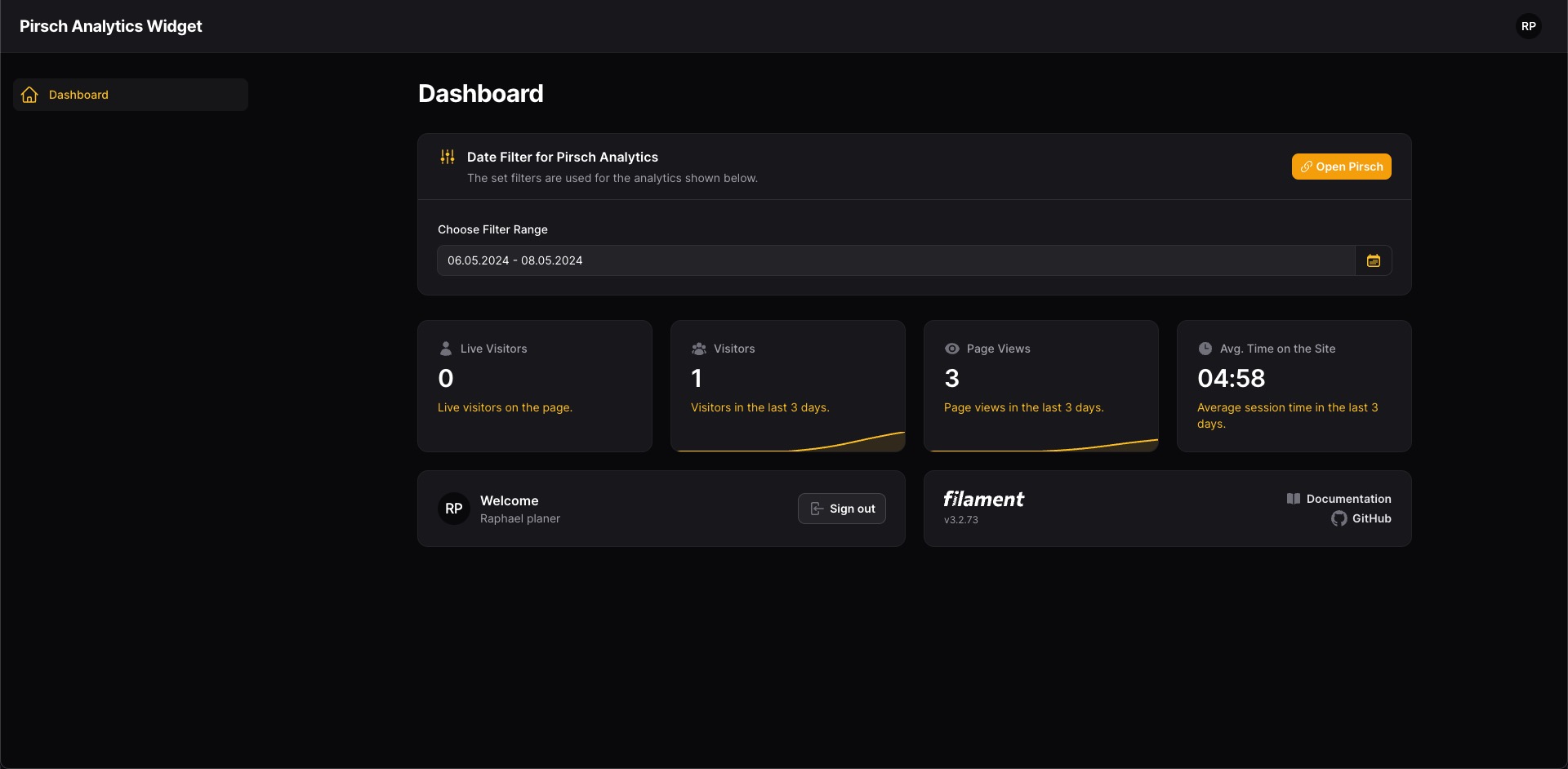
Task: Click the 'Choose Filter Range' label
Action: 492,229
